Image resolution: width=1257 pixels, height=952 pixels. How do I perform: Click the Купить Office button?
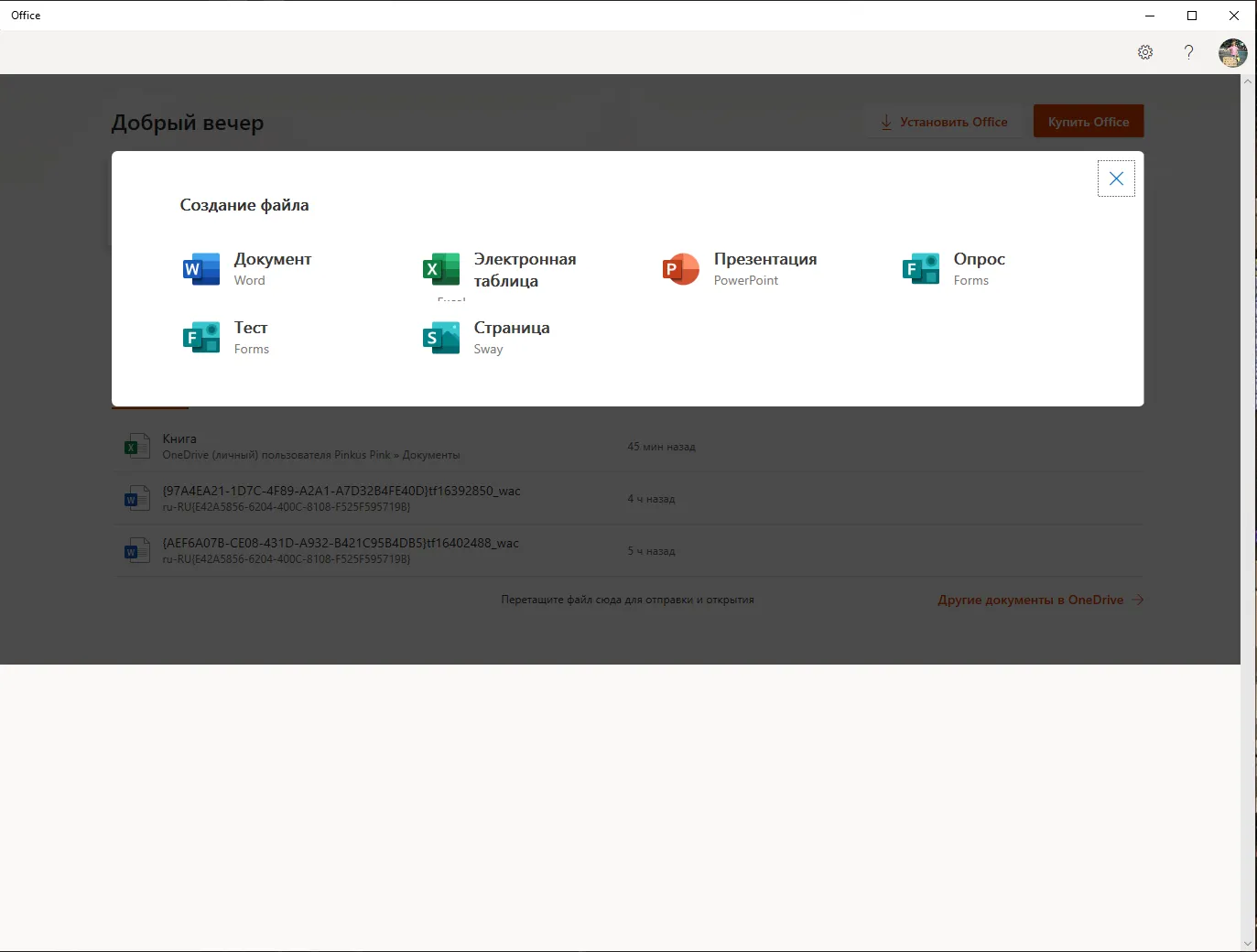point(1089,122)
